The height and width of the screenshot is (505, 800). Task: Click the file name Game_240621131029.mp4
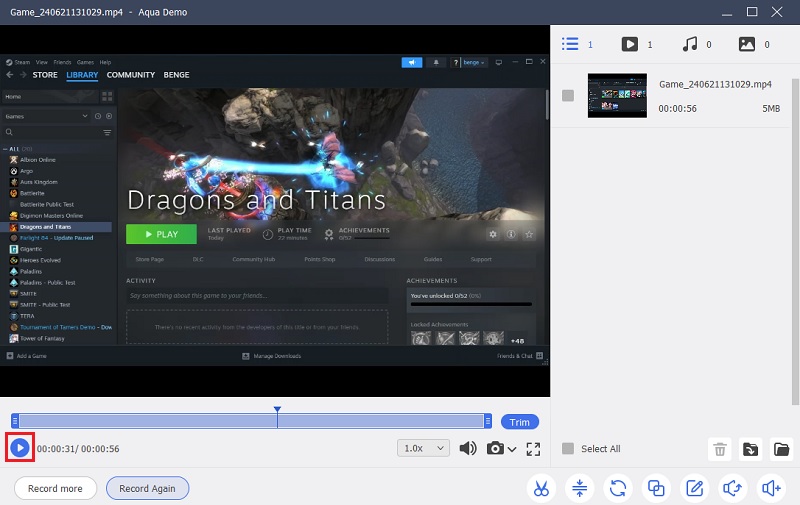click(715, 84)
